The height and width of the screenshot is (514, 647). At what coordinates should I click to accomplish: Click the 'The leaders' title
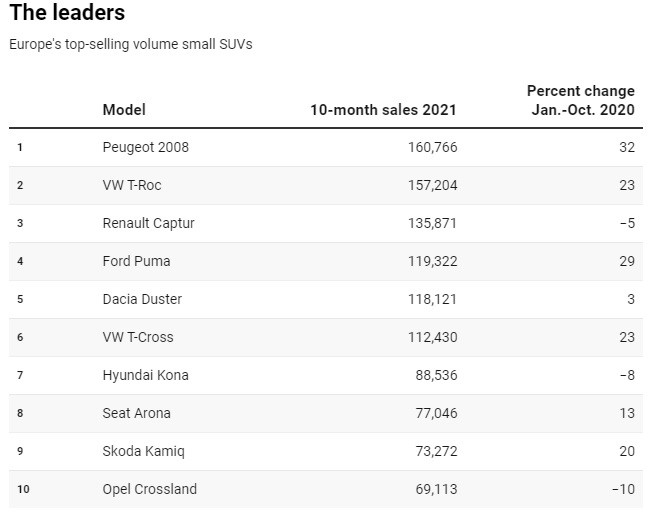(x=67, y=14)
